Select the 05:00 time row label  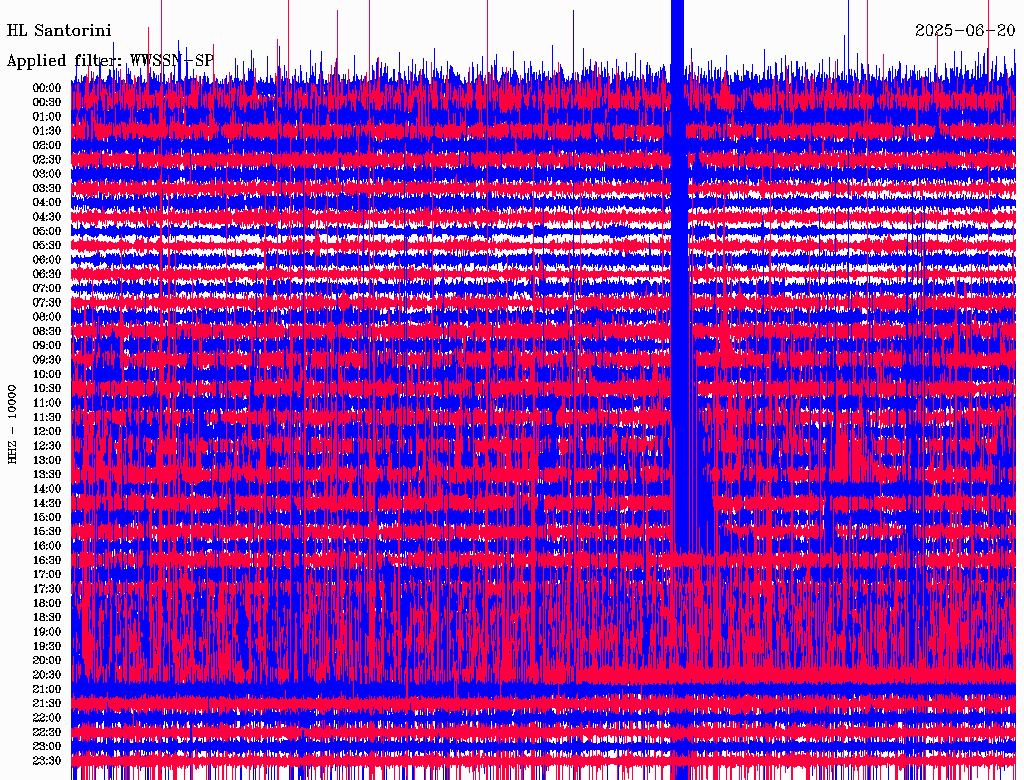click(x=47, y=231)
